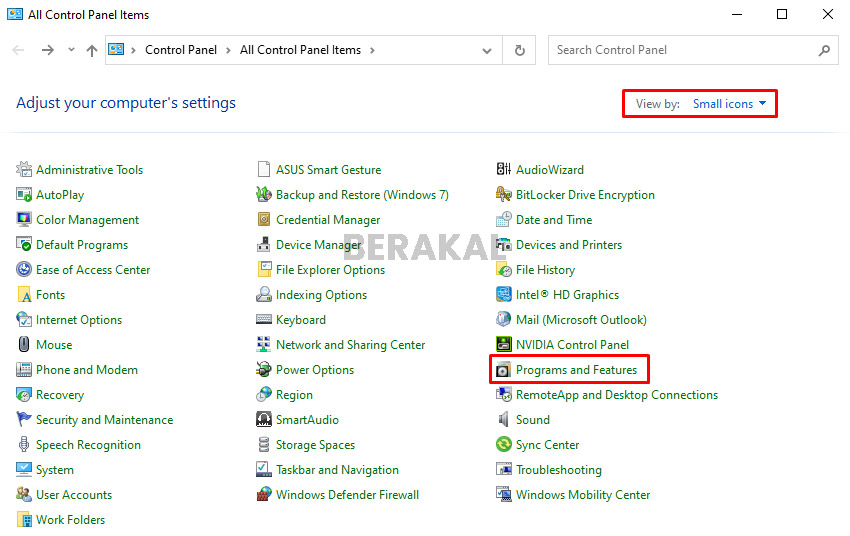This screenshot has width=850, height=536.
Task: Open Intel HD Graphics link
Action: tap(567, 294)
